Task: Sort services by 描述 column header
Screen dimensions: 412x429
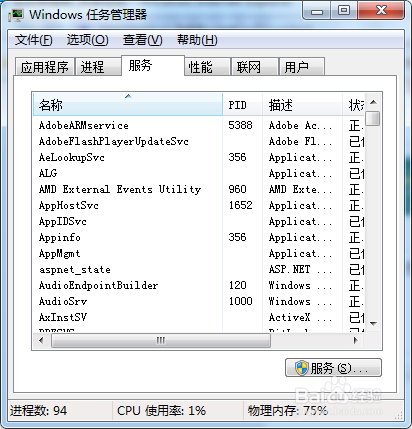Action: point(302,105)
